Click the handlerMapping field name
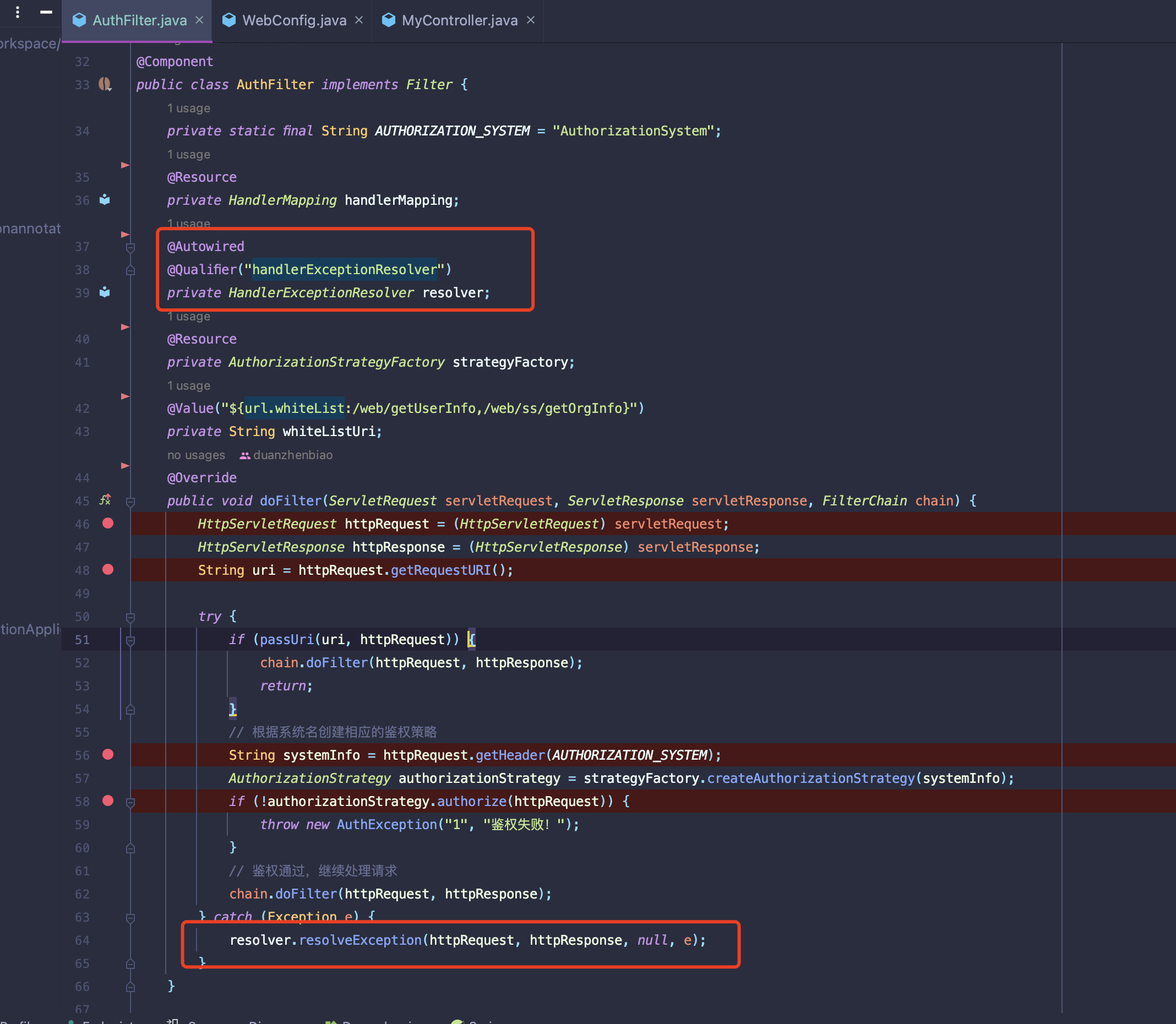Screen dimensions: 1176x1024 coord(398,200)
